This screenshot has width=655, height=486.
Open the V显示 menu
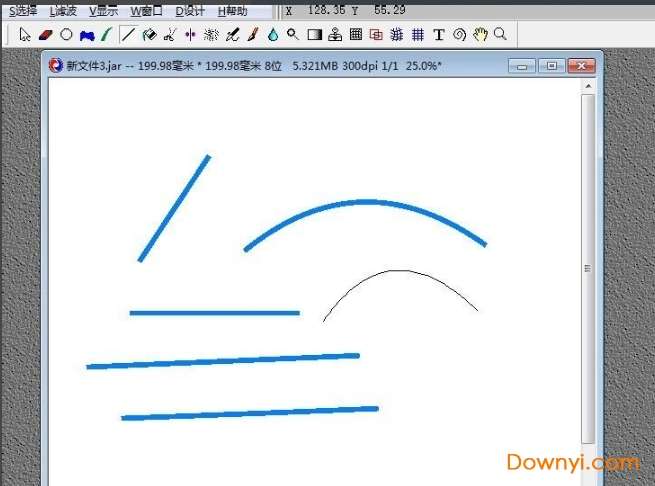click(103, 11)
